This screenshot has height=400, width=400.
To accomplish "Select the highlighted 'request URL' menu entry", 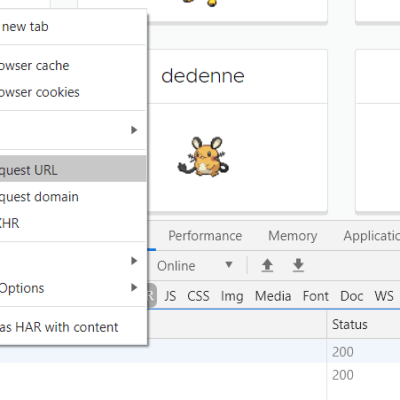I will pos(73,169).
